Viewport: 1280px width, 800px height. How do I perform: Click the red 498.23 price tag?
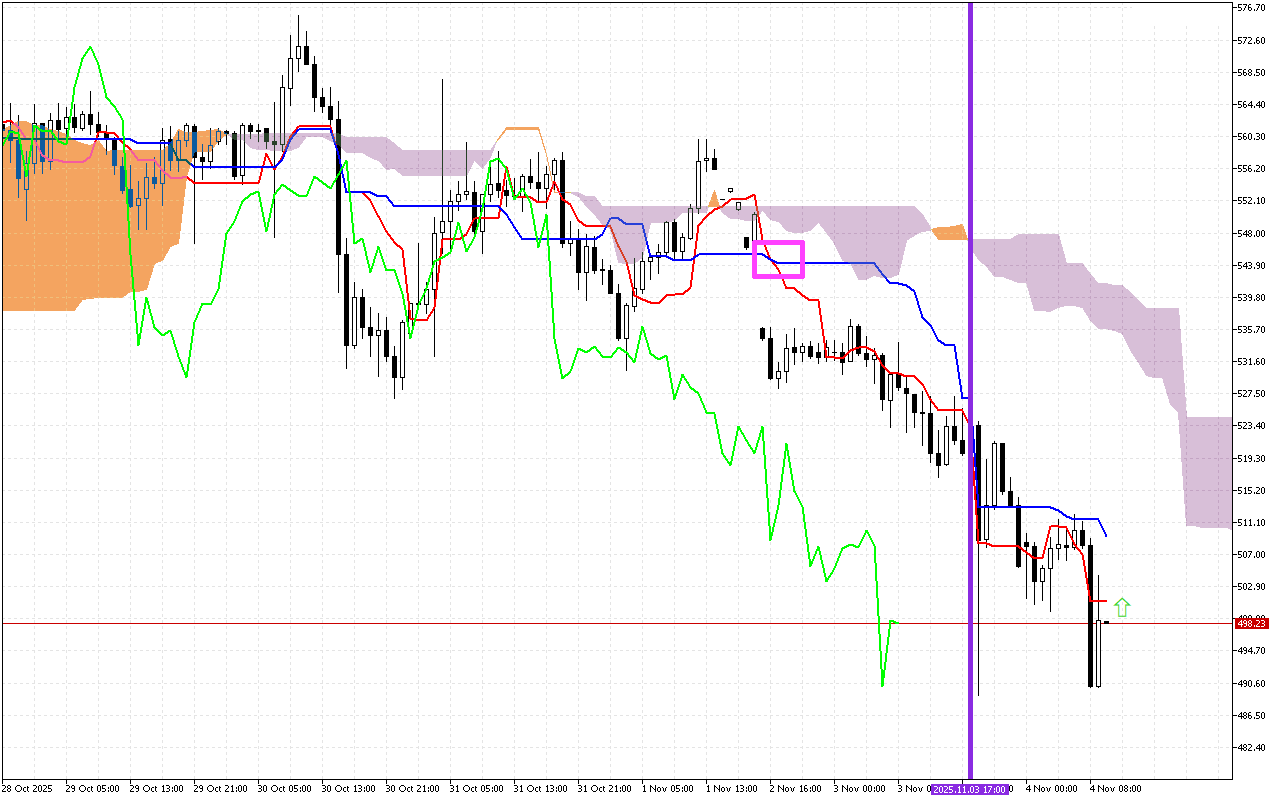(1251, 623)
